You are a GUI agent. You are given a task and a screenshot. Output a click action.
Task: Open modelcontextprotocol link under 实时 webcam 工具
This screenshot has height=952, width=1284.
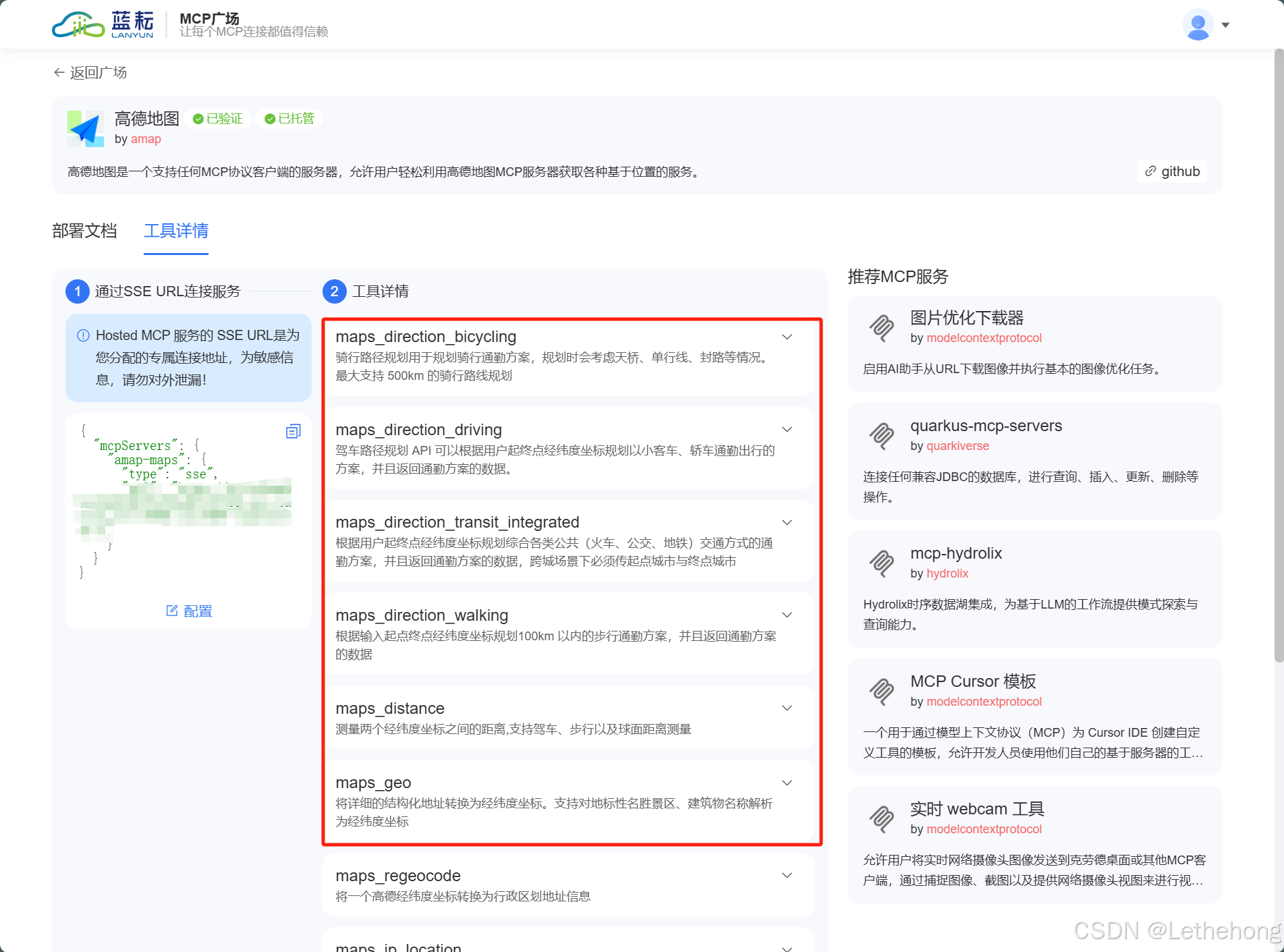tap(984, 829)
